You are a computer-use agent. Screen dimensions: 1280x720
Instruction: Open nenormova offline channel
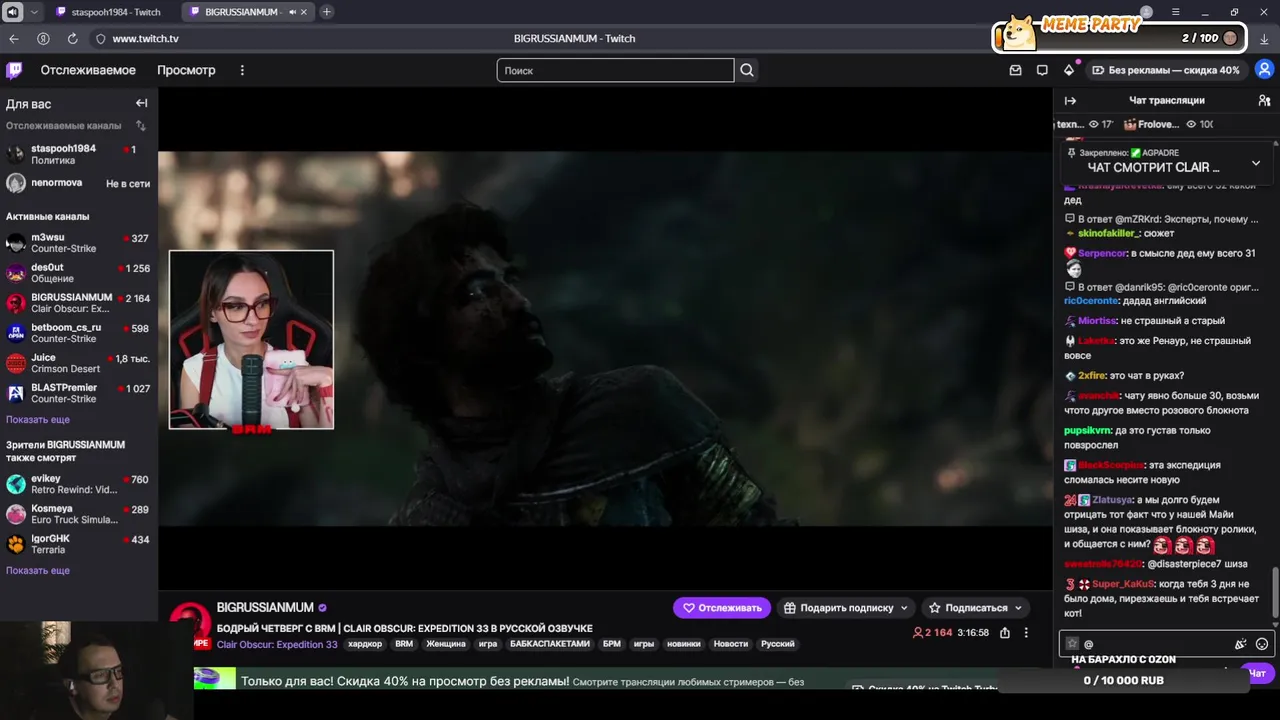click(x=78, y=183)
